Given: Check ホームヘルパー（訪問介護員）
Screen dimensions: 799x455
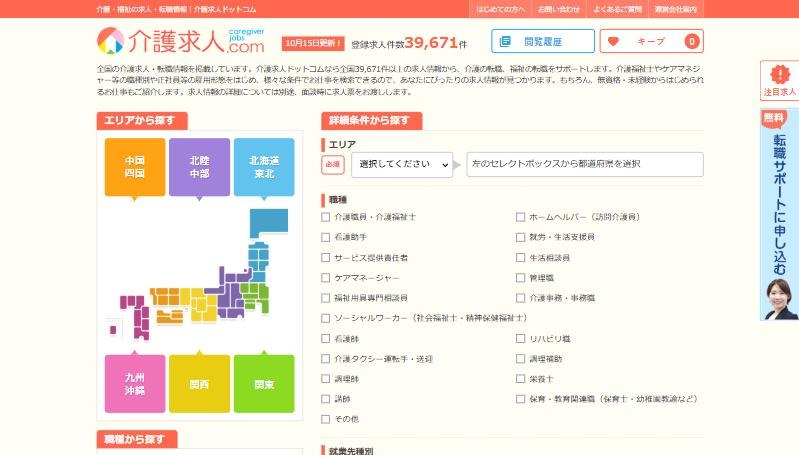Looking at the screenshot, I should (520, 217).
